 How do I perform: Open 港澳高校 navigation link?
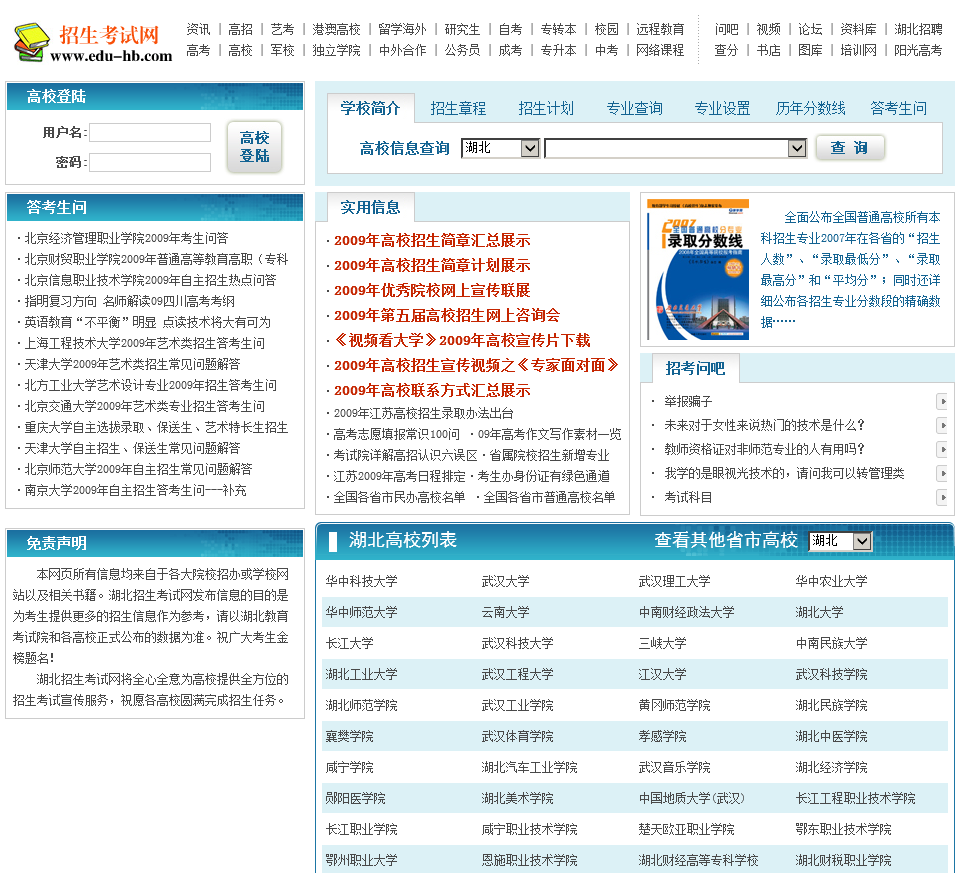pos(336,29)
